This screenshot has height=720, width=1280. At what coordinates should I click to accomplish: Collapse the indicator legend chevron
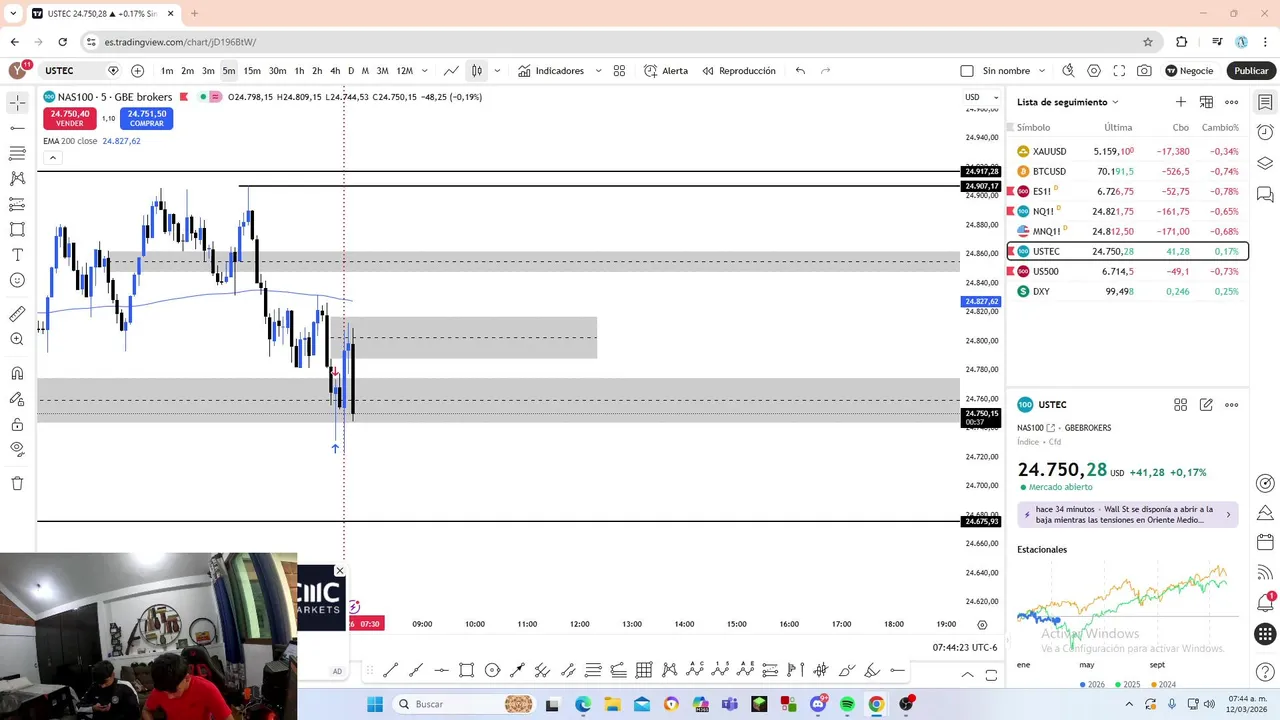tap(52, 158)
